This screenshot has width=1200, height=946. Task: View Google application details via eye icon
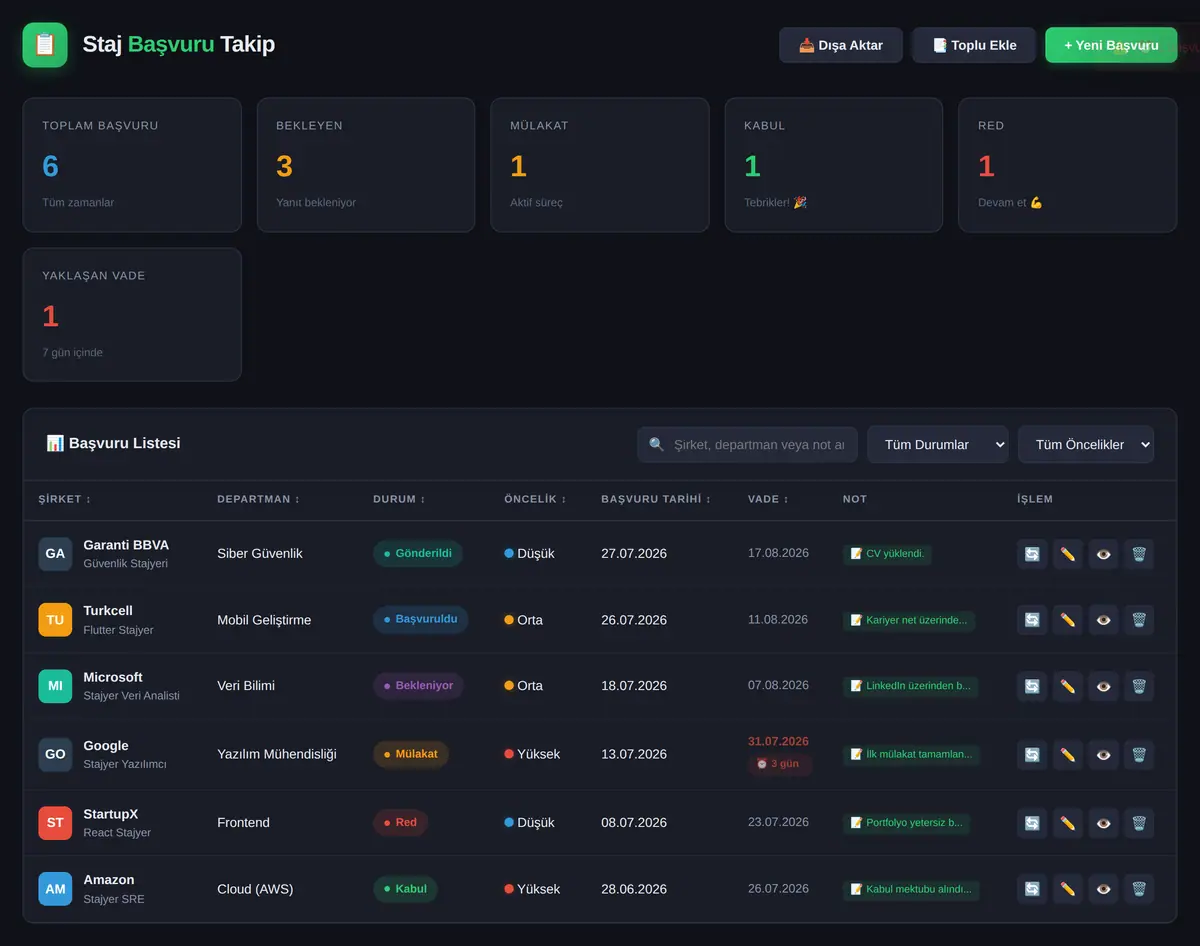pos(1103,755)
